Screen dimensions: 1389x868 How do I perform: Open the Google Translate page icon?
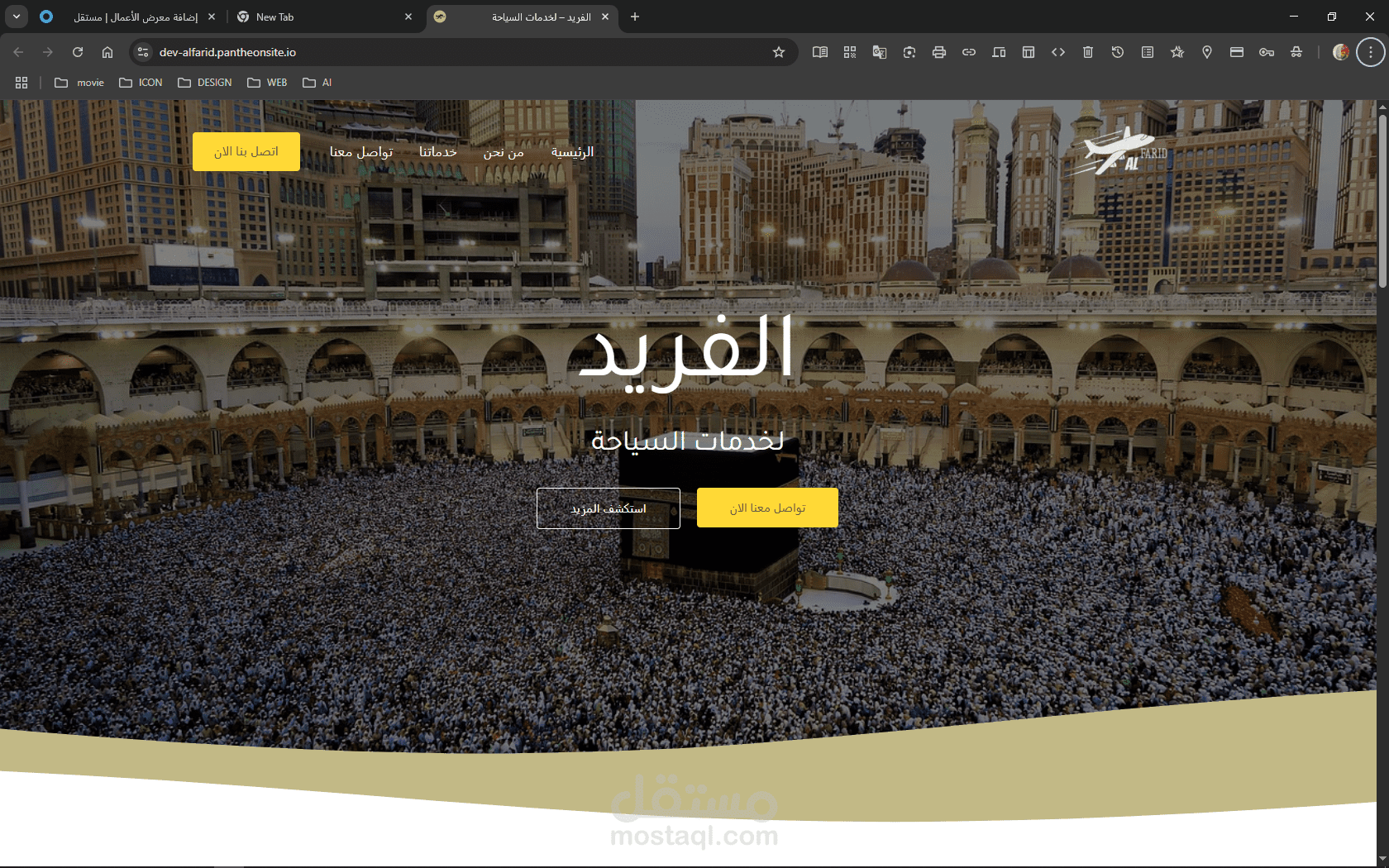click(x=879, y=52)
